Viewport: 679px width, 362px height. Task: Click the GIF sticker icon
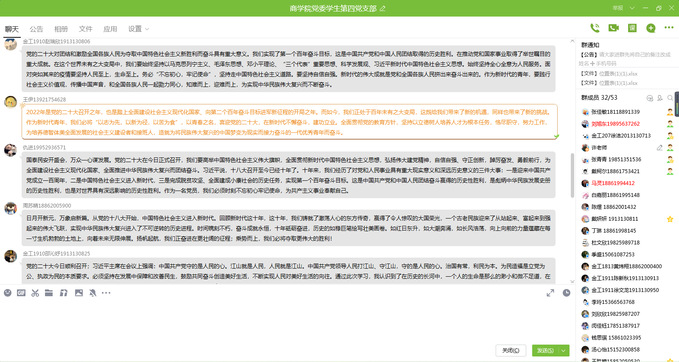pos(21,293)
